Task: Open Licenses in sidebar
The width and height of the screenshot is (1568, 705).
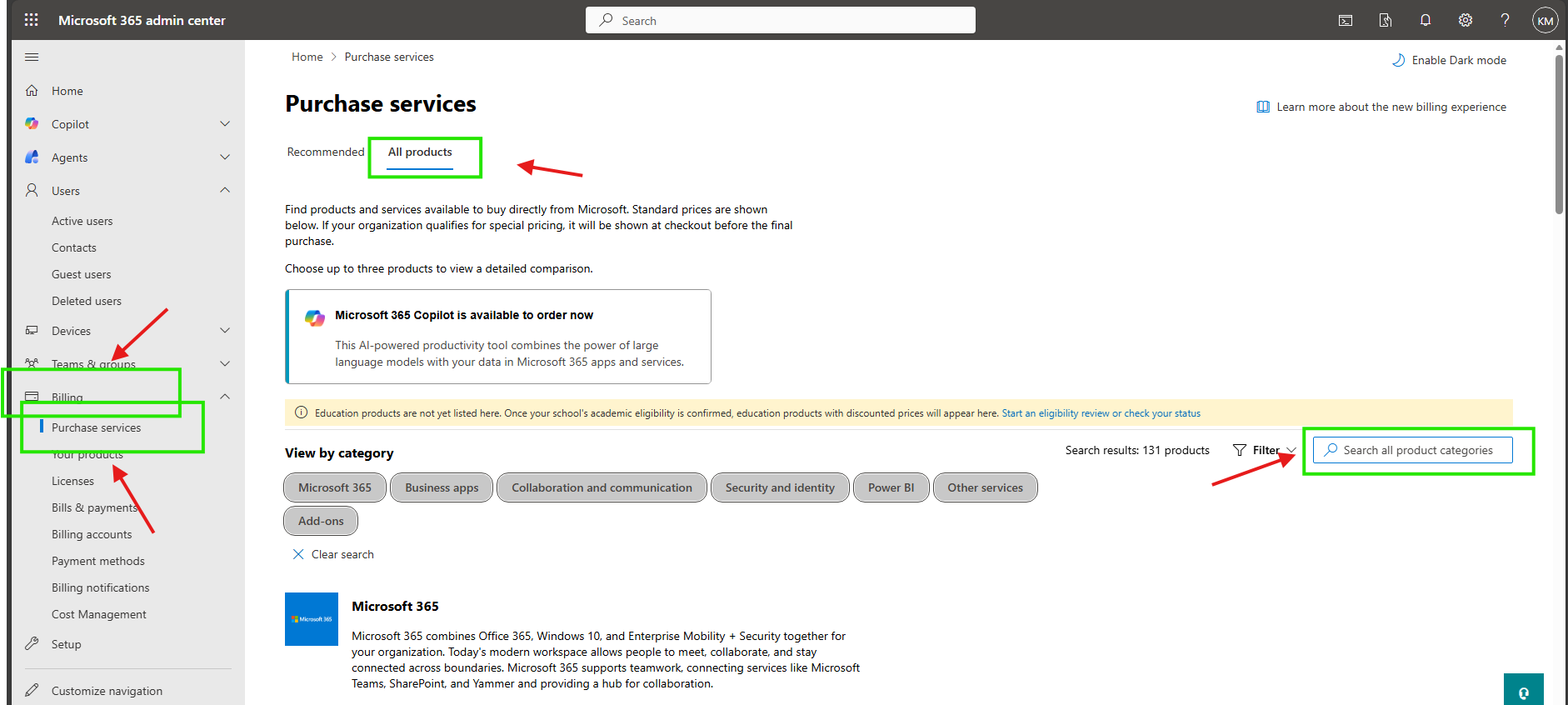Action: click(x=73, y=481)
